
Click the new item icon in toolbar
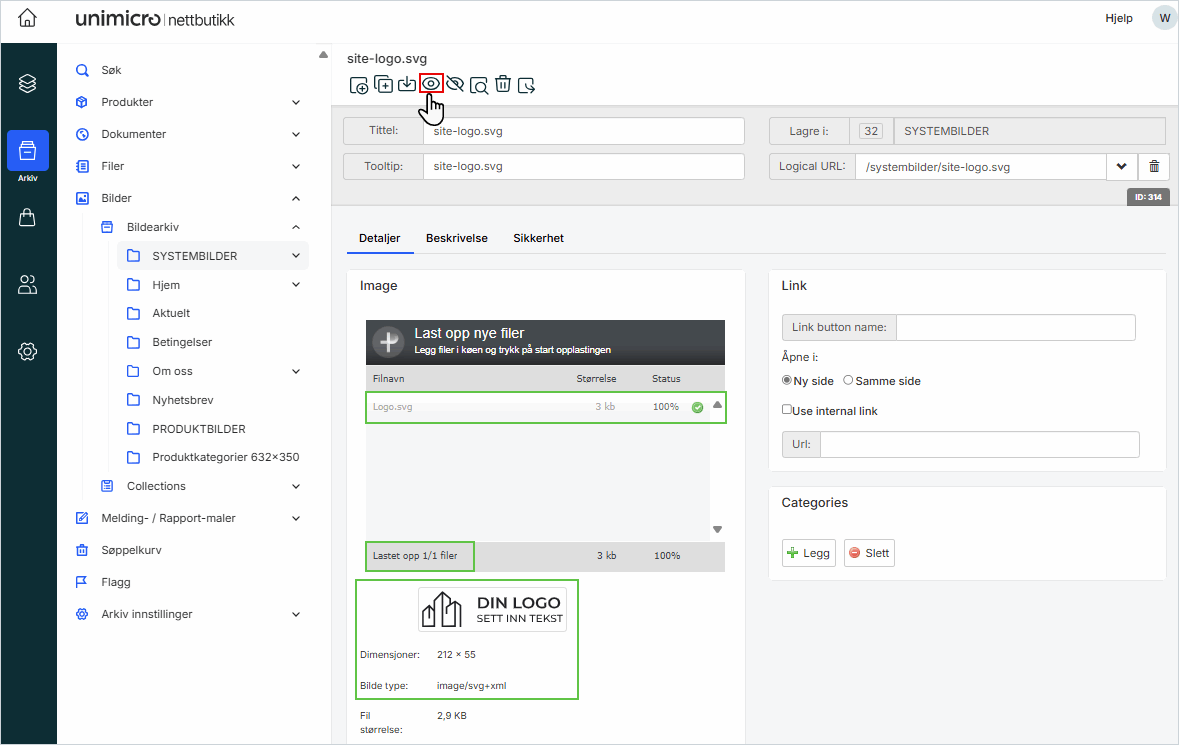coord(359,85)
